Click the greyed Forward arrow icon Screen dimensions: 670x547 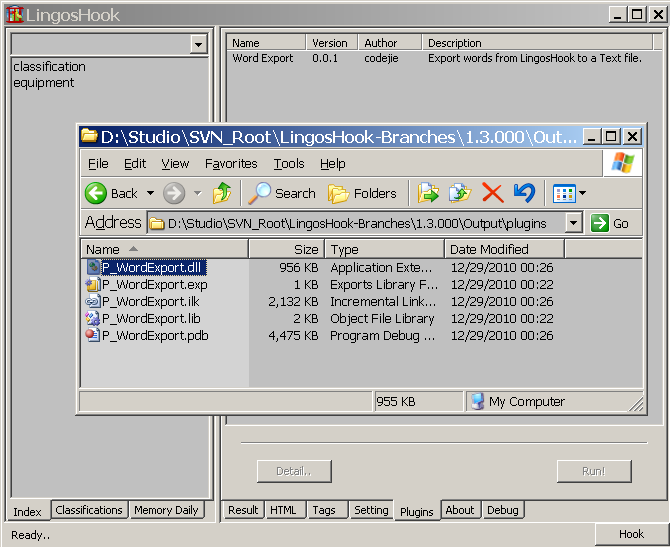[x=174, y=193]
